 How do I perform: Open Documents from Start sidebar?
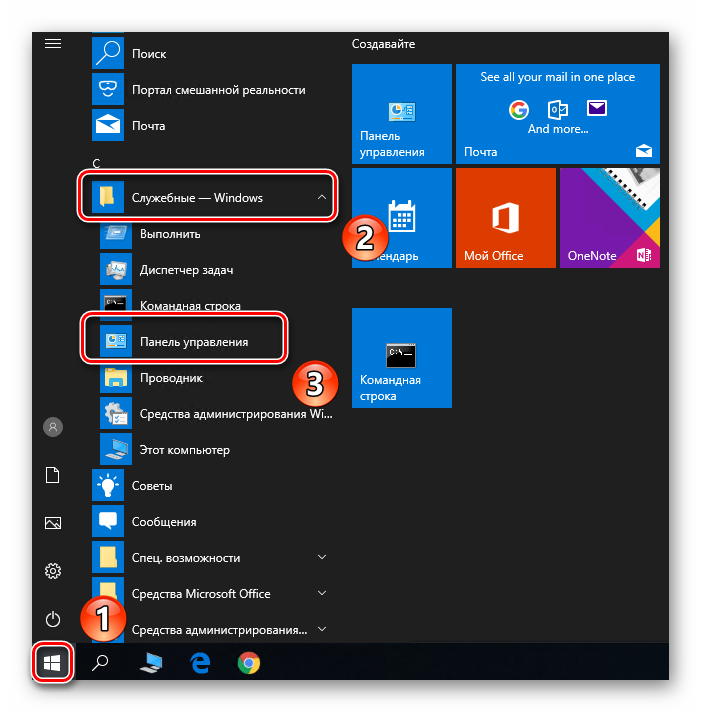53,475
